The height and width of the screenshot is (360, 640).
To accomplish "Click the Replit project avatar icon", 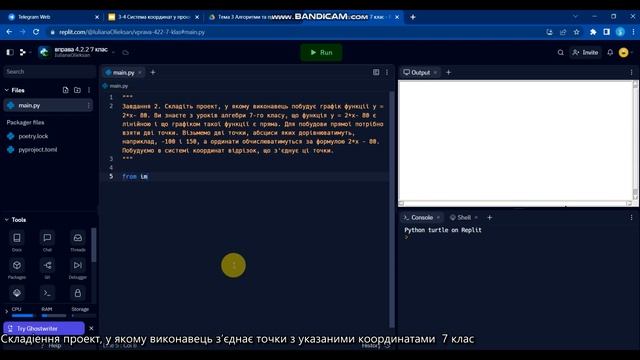I will point(44,52).
